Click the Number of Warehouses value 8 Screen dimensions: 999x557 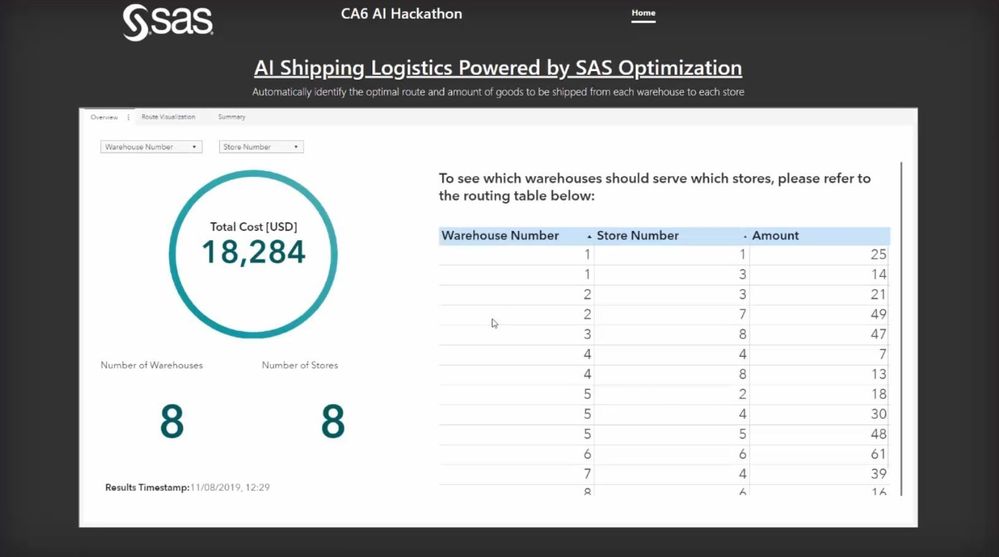(172, 421)
